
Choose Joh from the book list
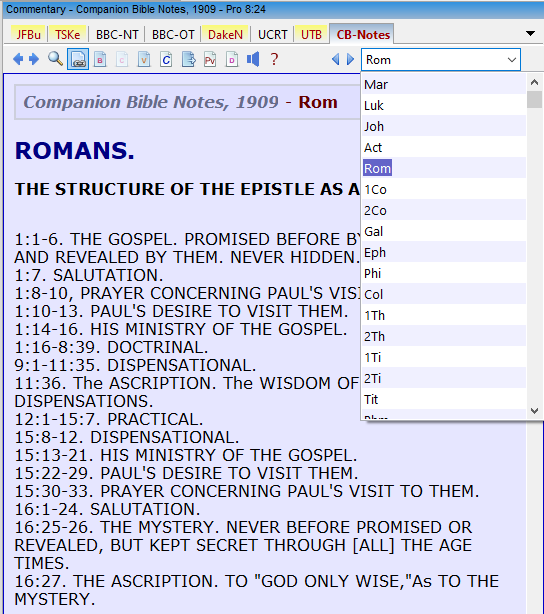444,126
